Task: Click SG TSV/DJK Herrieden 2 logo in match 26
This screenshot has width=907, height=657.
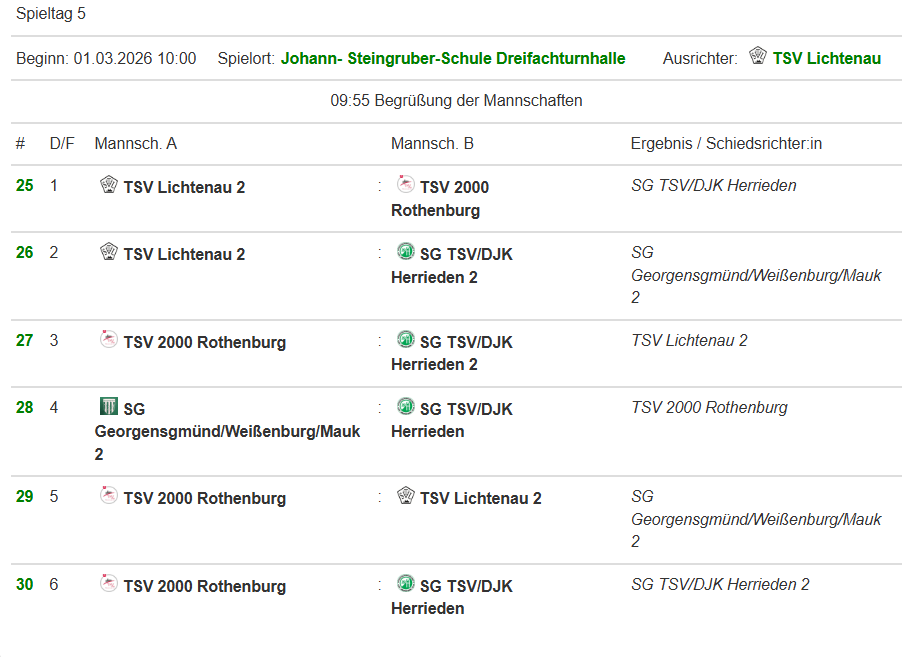Action: (x=406, y=252)
